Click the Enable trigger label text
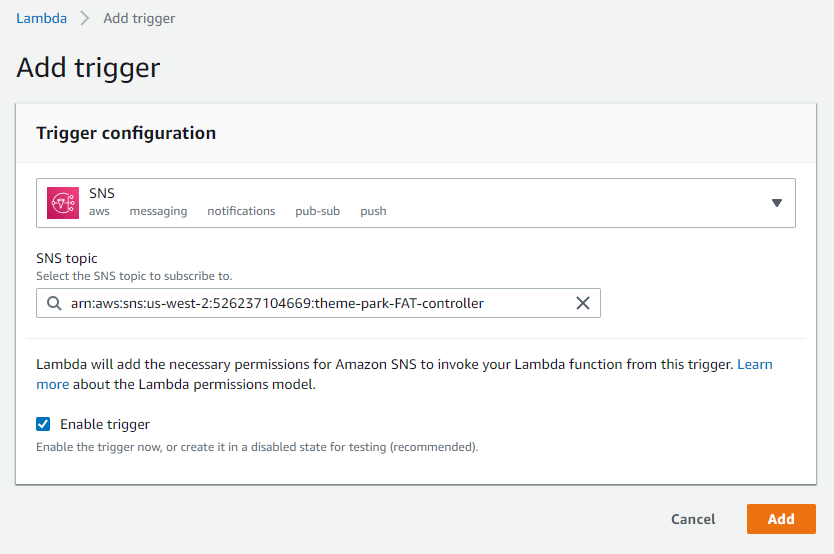Screen dimensions: 834x554 (x=105, y=424)
